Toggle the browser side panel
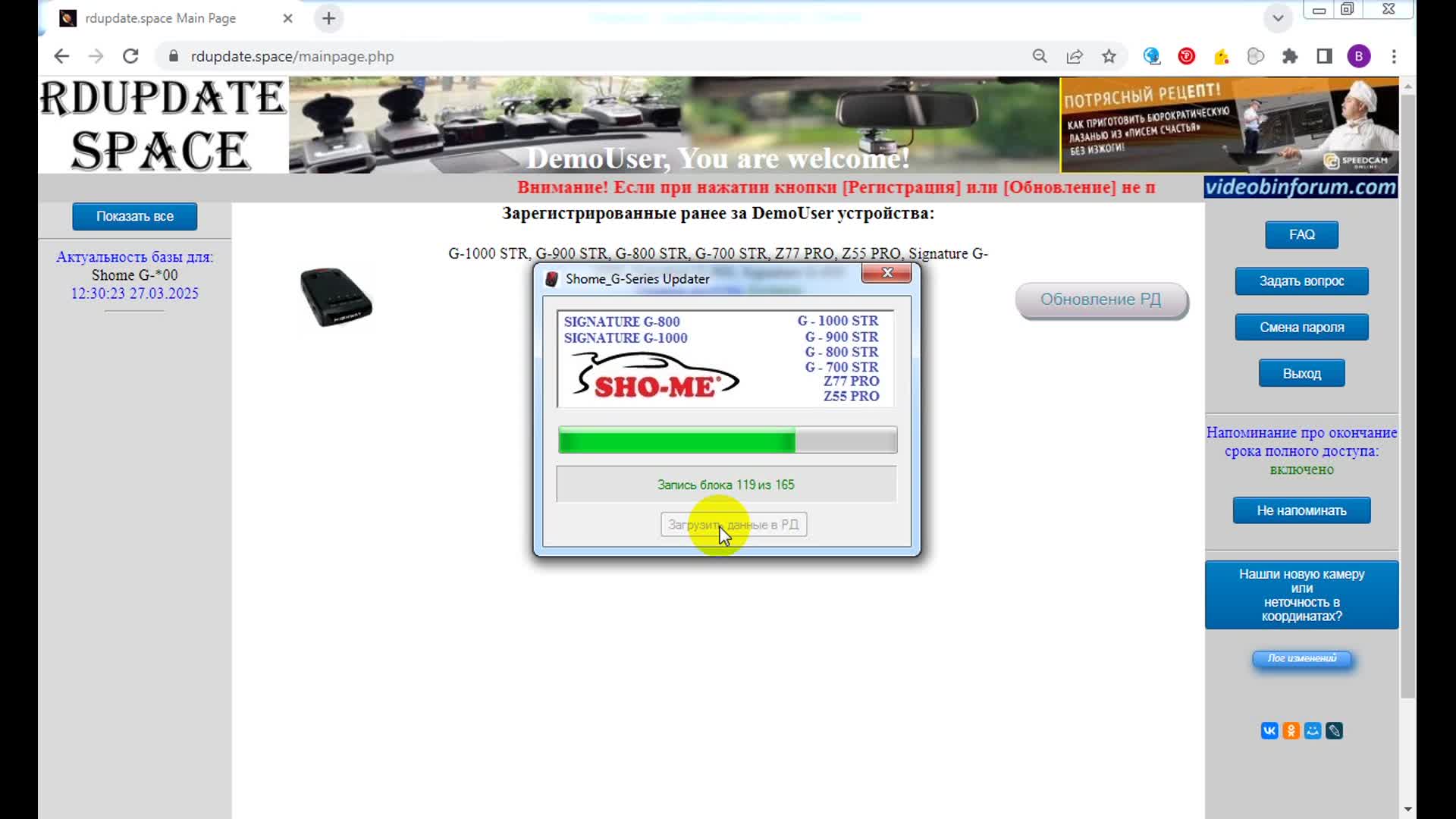 [1324, 56]
